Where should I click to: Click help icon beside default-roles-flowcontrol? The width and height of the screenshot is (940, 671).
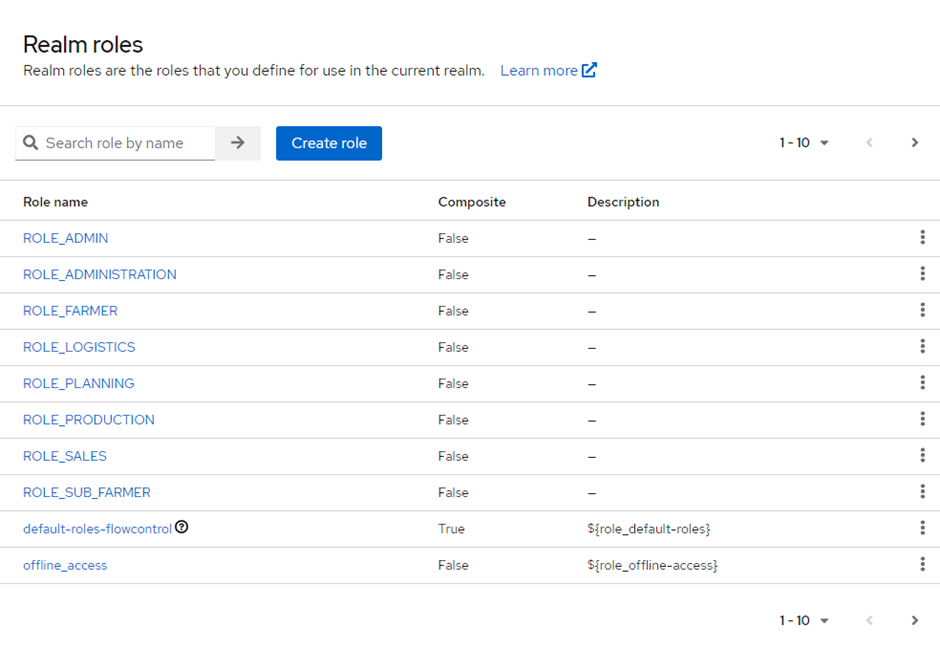pyautogui.click(x=182, y=527)
